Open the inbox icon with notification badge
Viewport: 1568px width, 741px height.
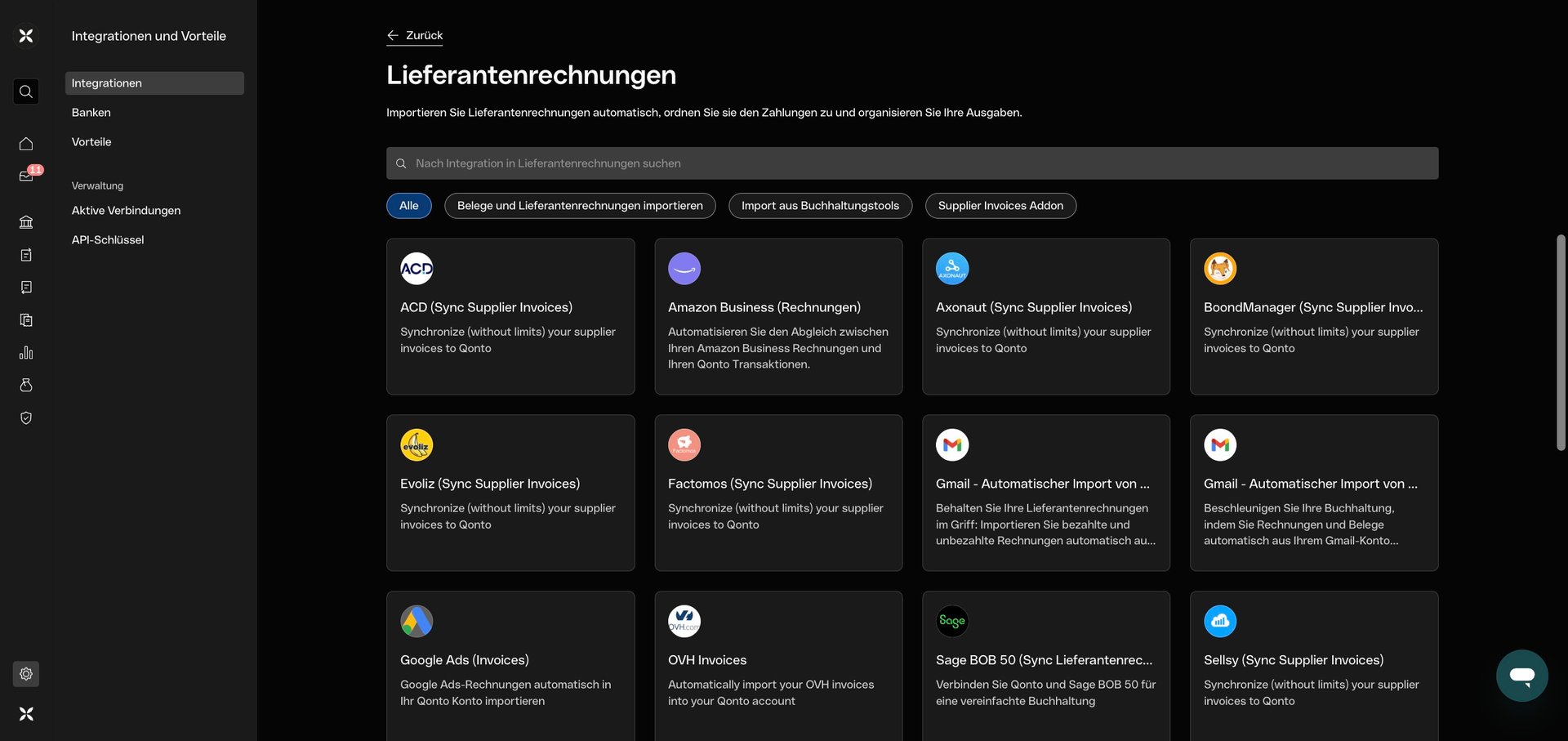tap(26, 176)
